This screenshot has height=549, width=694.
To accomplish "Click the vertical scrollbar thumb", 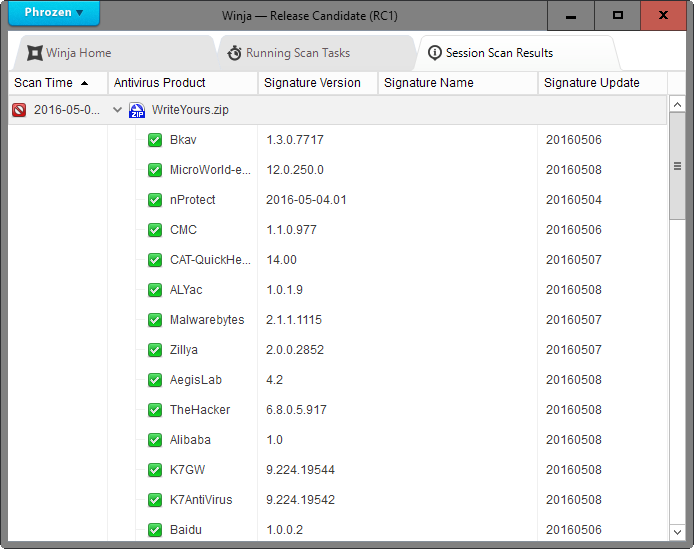I will [677, 166].
